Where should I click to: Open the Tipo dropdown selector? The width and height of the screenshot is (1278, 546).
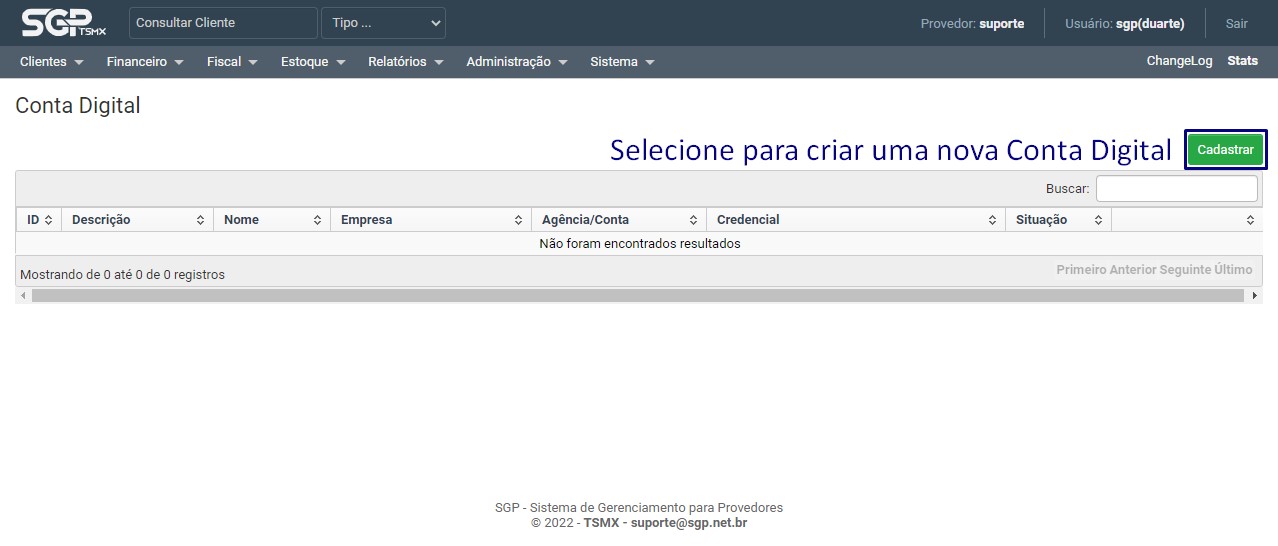click(383, 23)
